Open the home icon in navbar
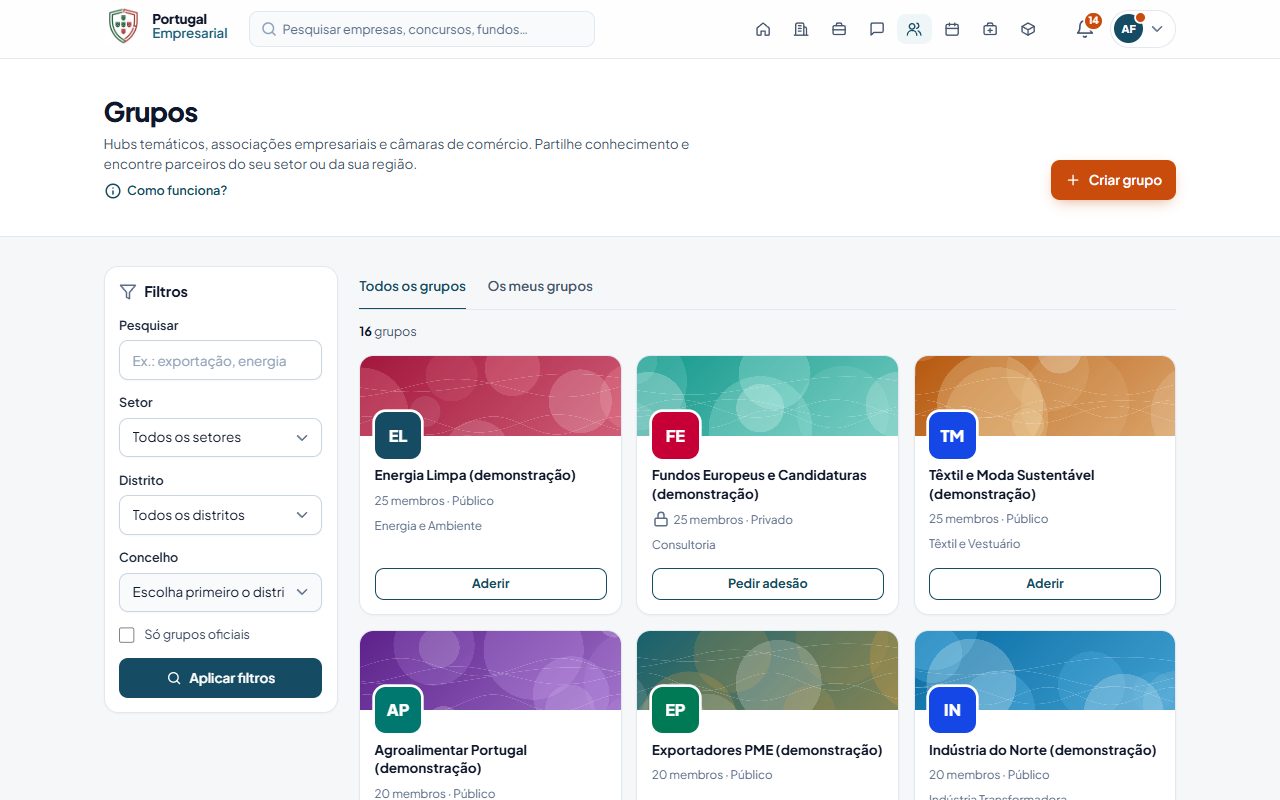 (763, 29)
